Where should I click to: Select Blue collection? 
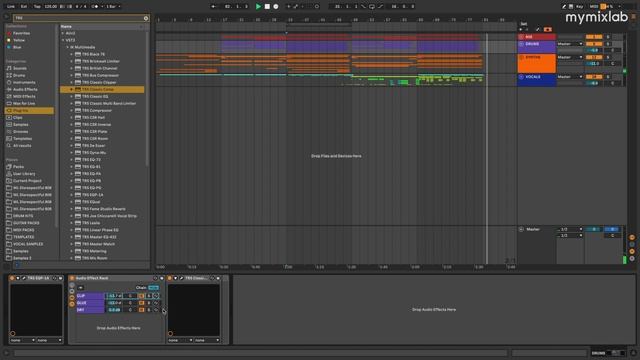tap(17, 47)
